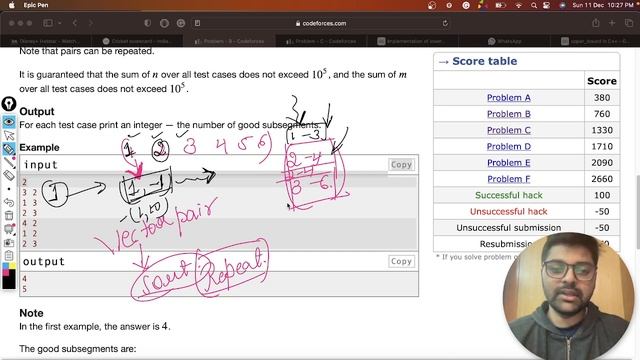The height and width of the screenshot is (360, 640).
Task: Show the tab overview
Action: click(x=629, y=23)
